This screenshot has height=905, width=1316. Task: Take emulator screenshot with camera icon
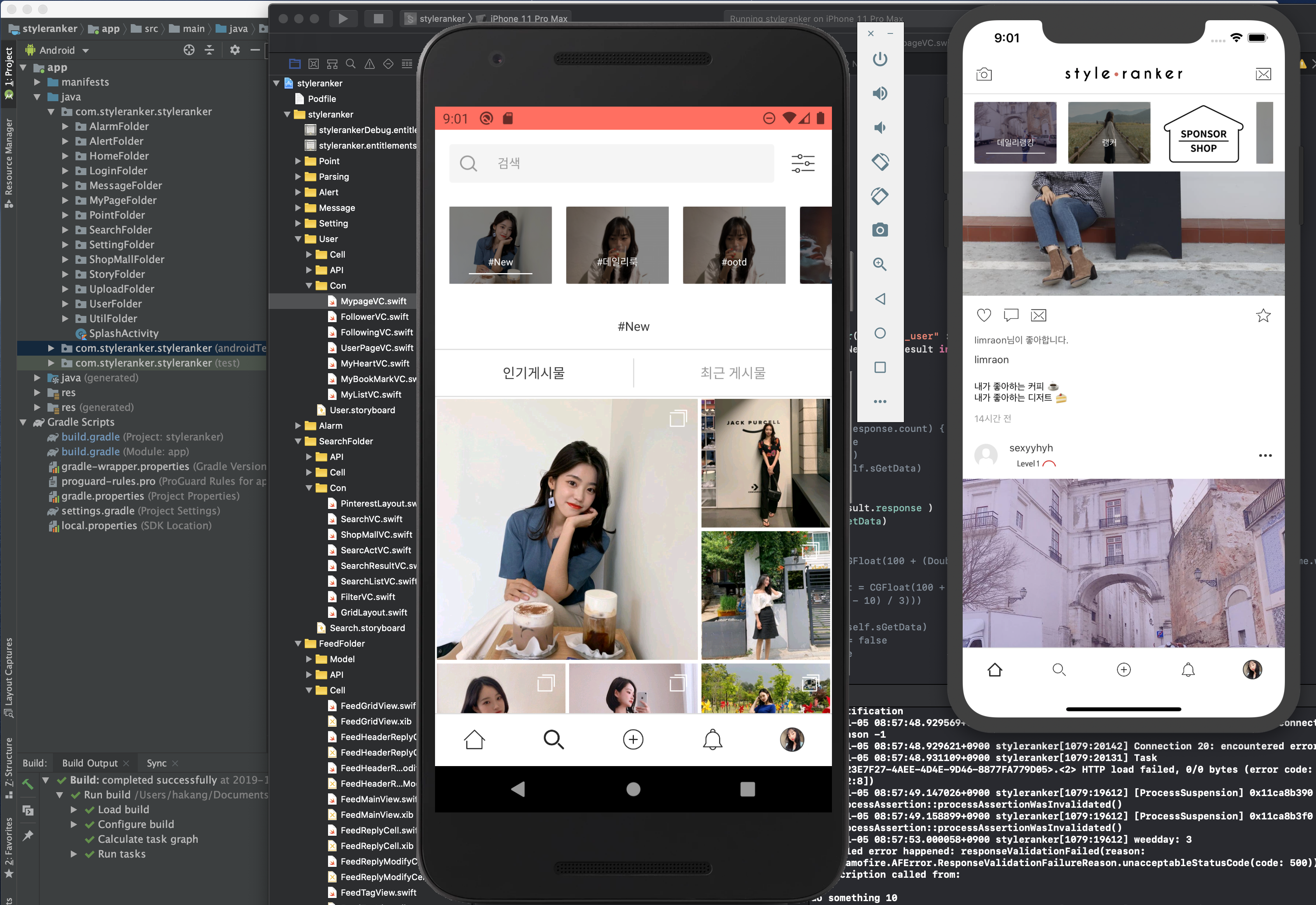[x=879, y=230]
